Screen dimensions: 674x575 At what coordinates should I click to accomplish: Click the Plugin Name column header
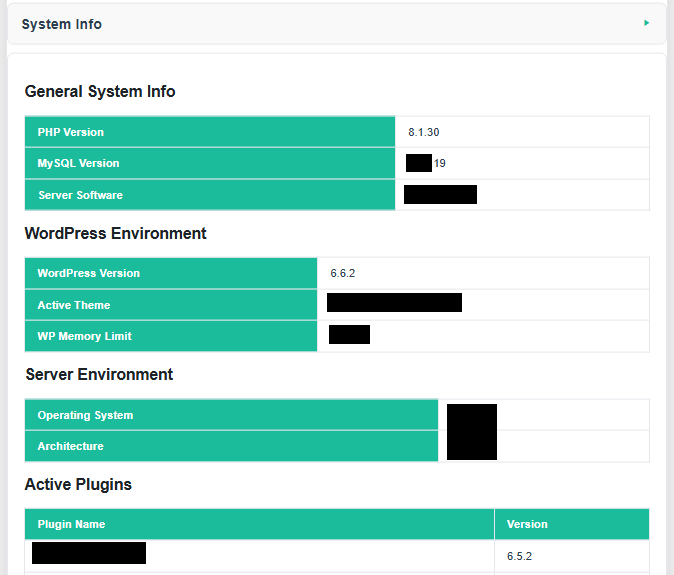pyautogui.click(x=260, y=524)
